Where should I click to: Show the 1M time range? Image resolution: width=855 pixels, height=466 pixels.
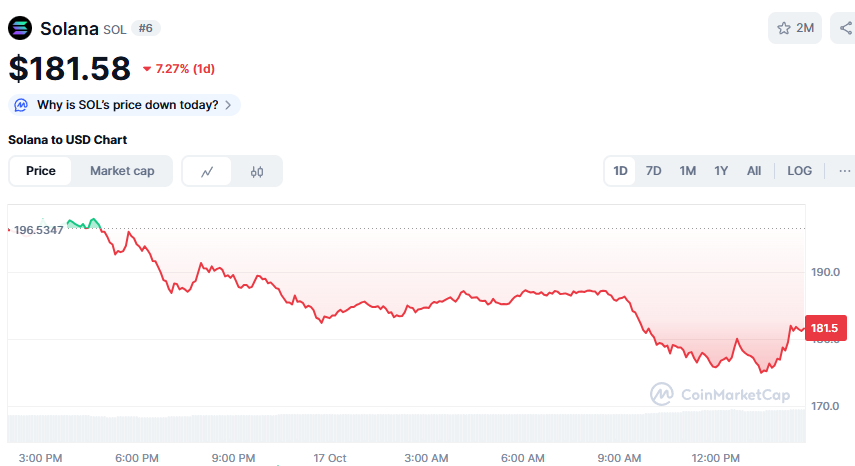coord(687,171)
